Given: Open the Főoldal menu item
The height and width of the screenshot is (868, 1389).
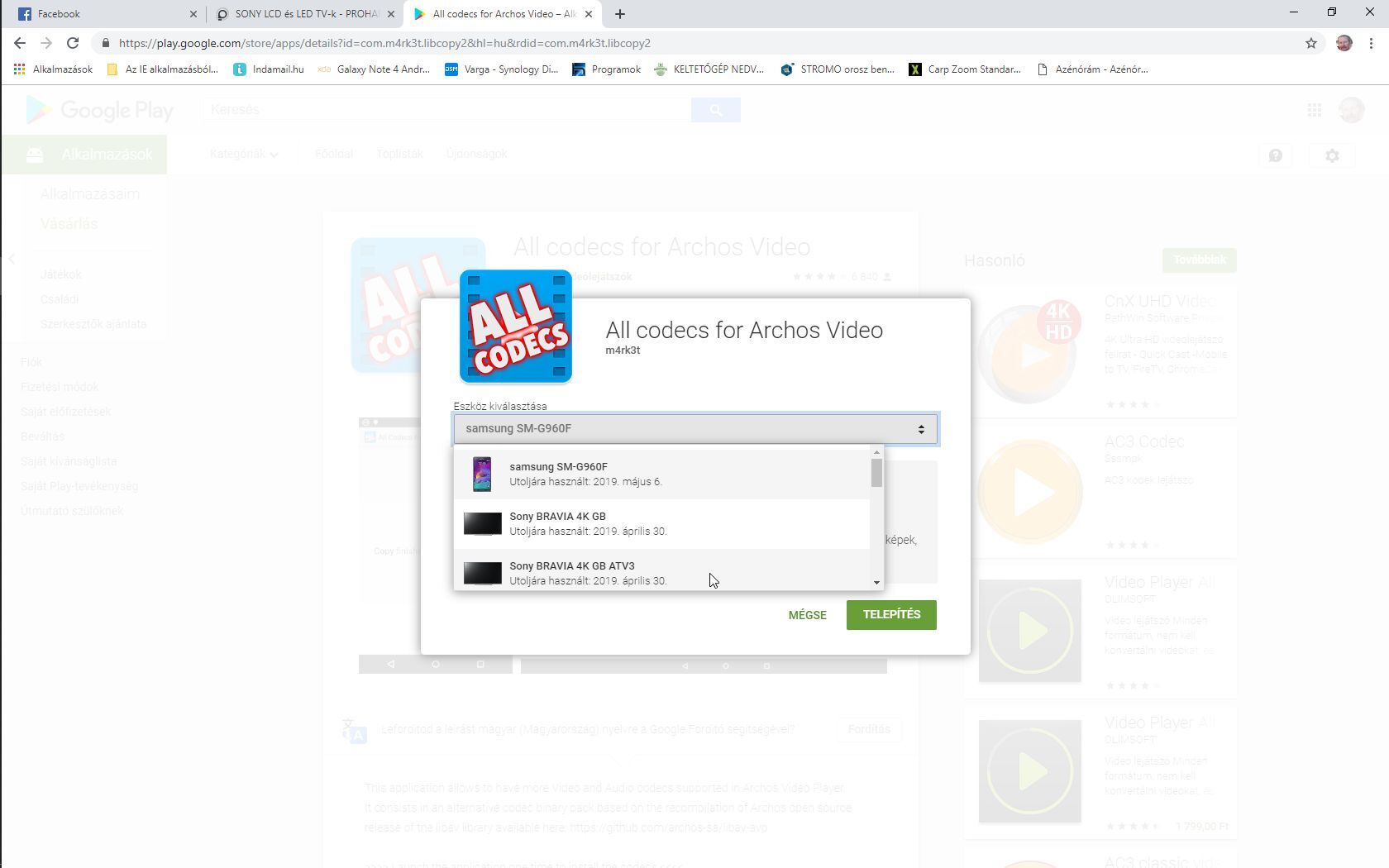Looking at the screenshot, I should point(334,154).
